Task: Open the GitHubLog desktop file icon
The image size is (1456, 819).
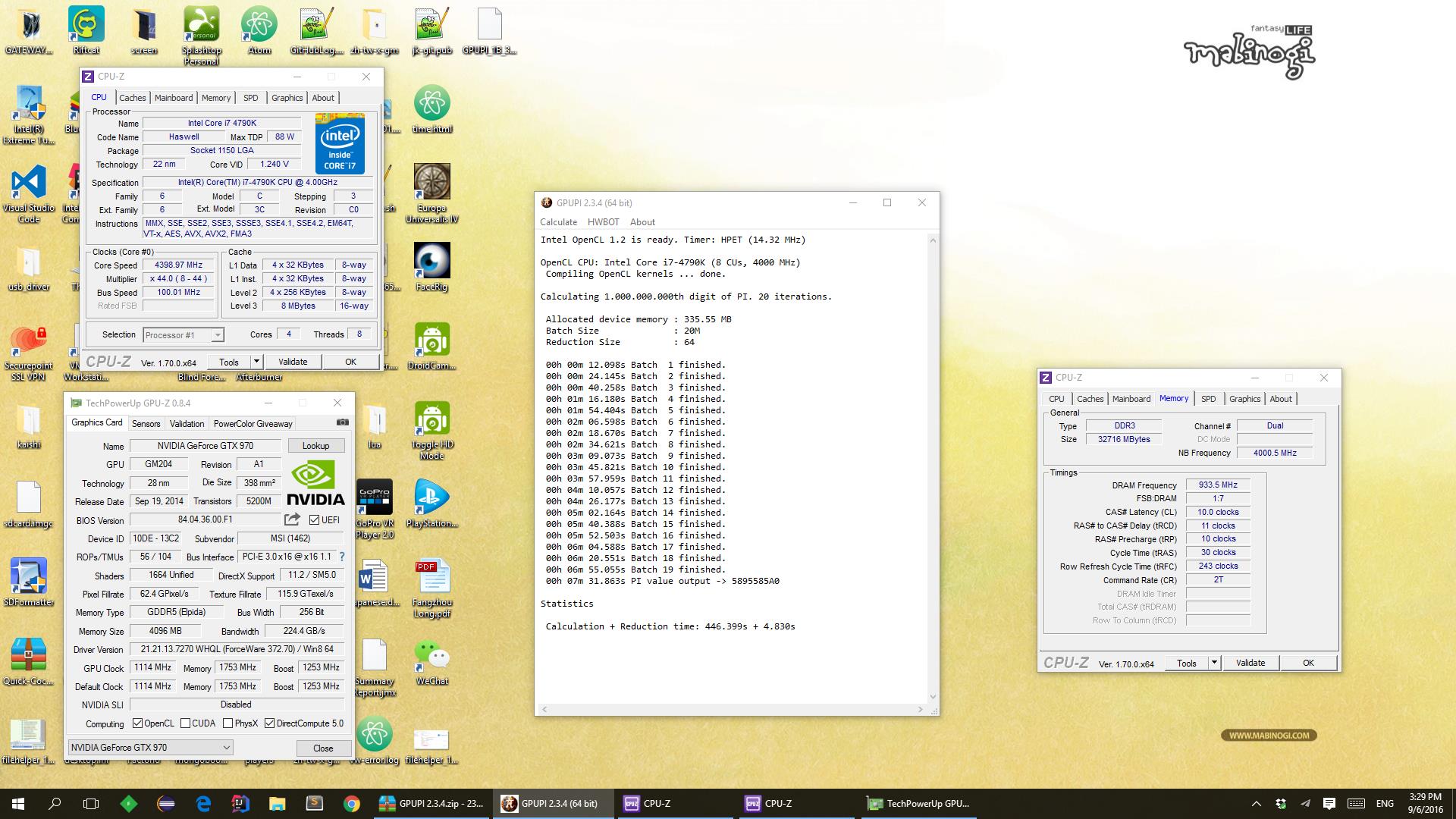Action: tap(316, 30)
